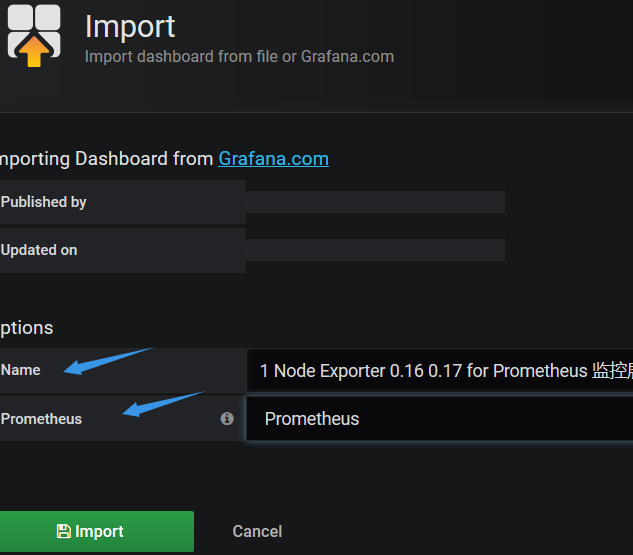
Task: Open the Prometheus data source dropdown
Action: pyautogui.click(x=440, y=419)
